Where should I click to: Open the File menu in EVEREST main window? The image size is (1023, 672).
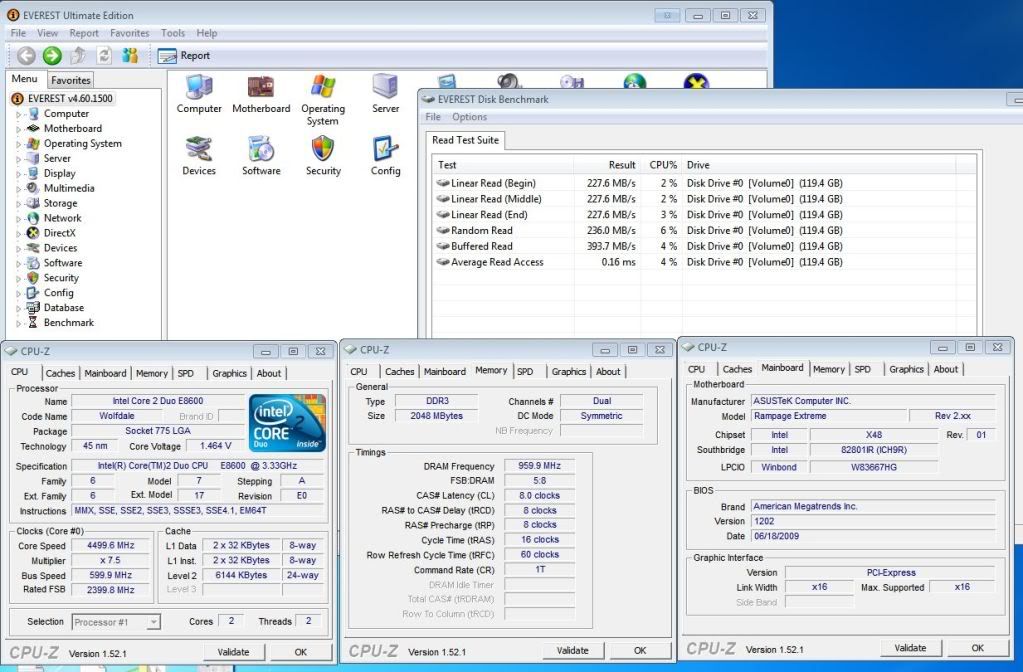click(18, 33)
